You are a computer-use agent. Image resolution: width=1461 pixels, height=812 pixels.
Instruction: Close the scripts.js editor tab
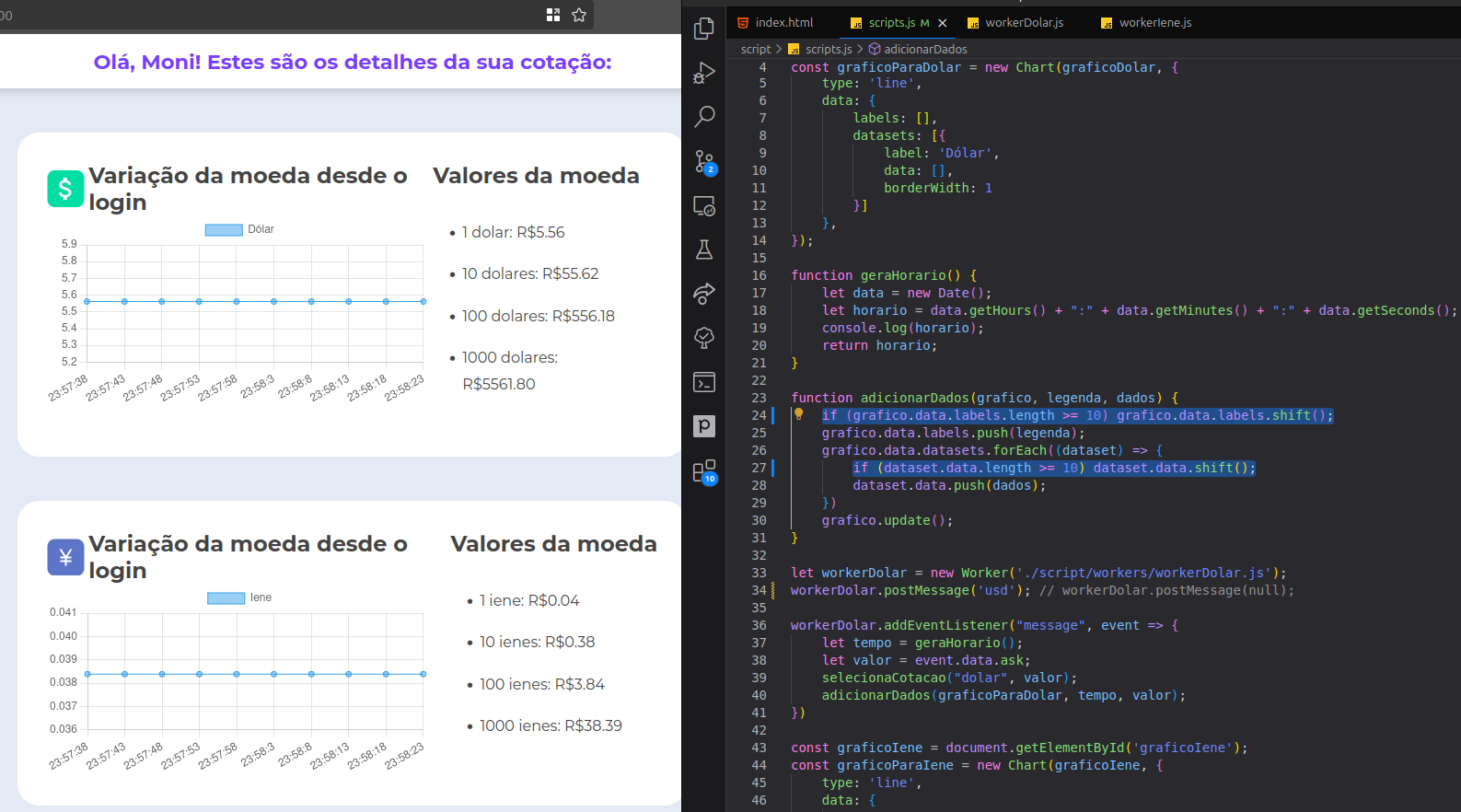point(942,23)
